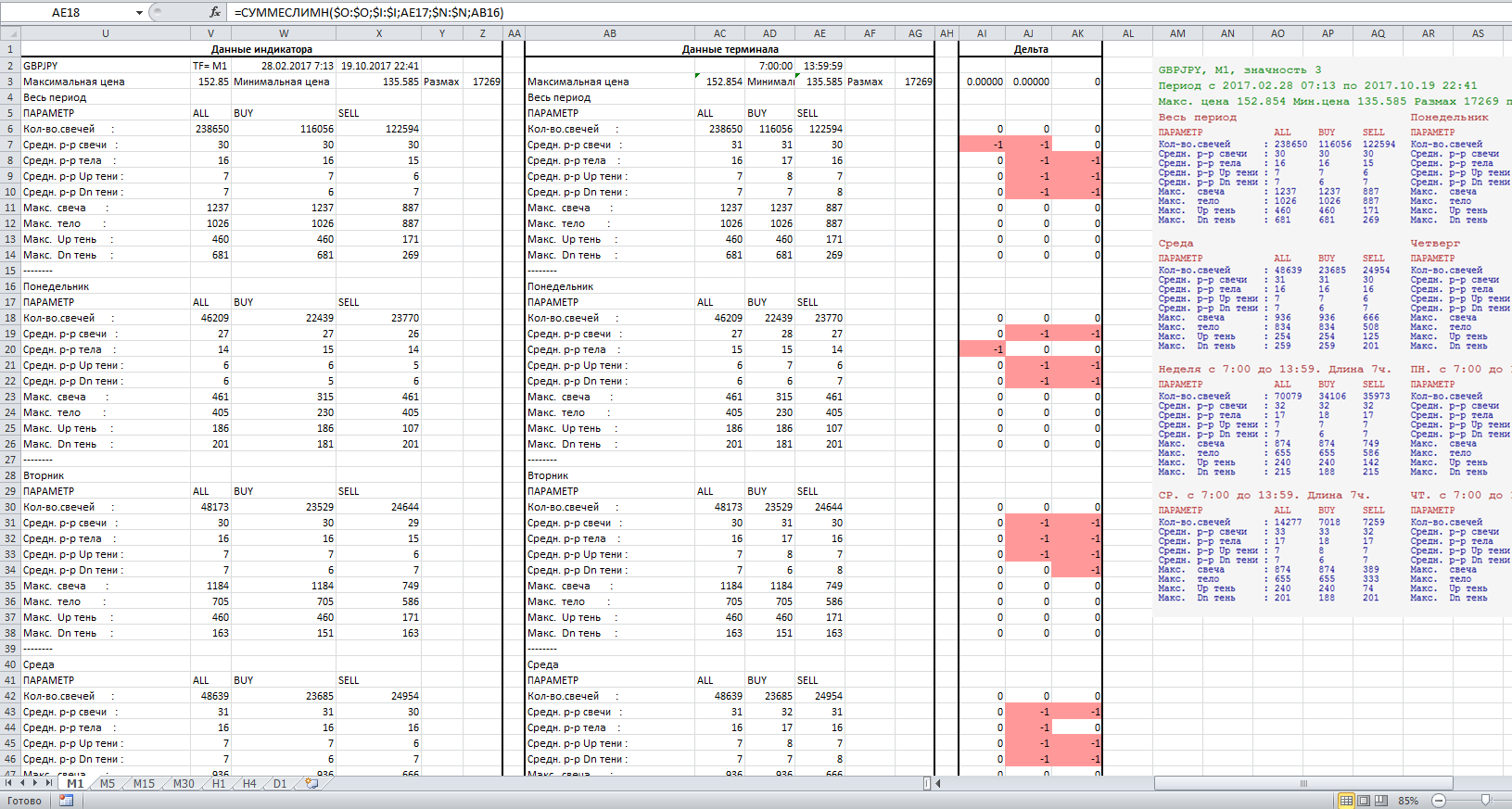Screen dimensions: 1512x809
Task: Select column W header
Action: [284, 33]
